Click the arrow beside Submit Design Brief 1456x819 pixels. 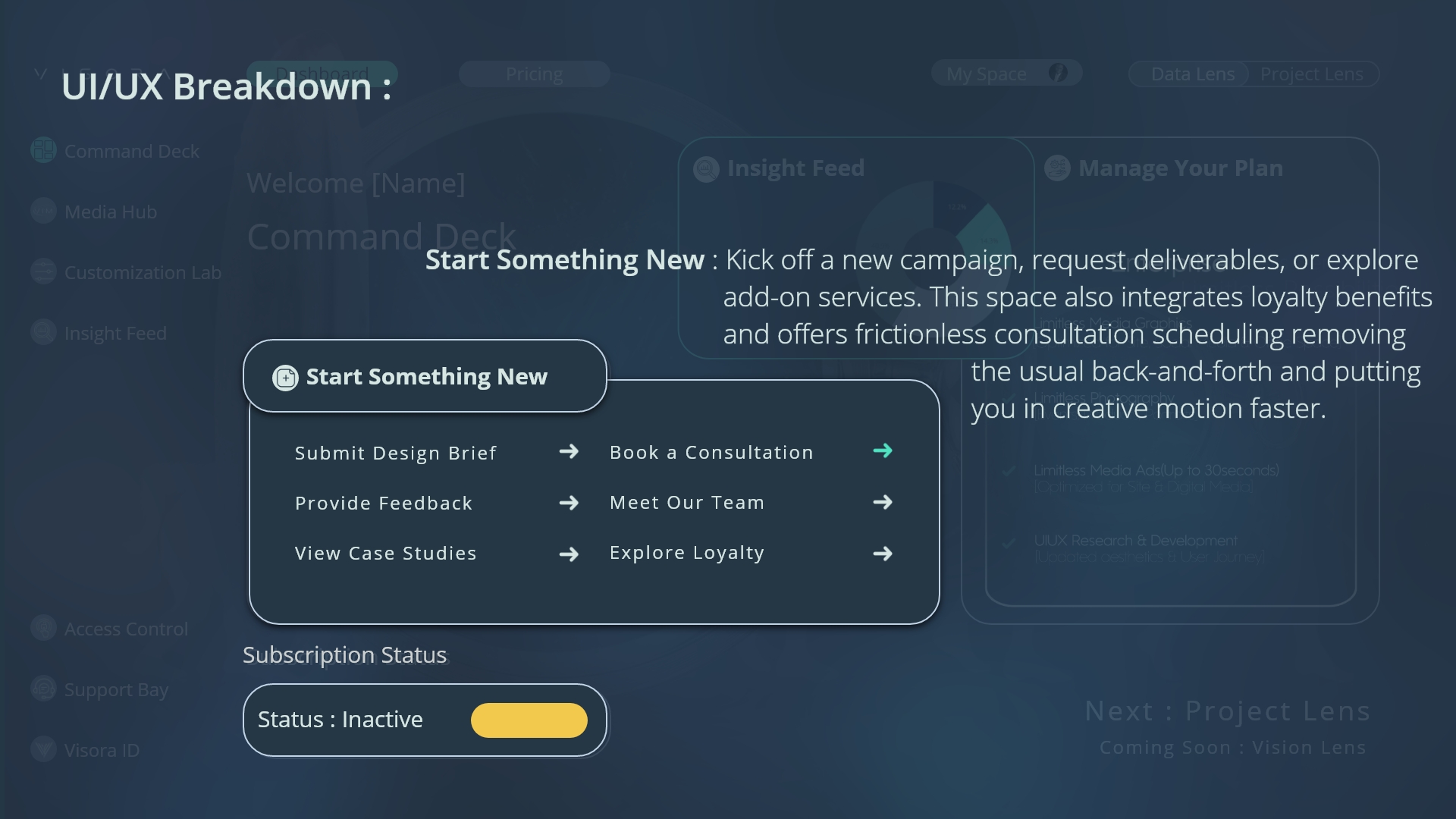[x=569, y=452]
